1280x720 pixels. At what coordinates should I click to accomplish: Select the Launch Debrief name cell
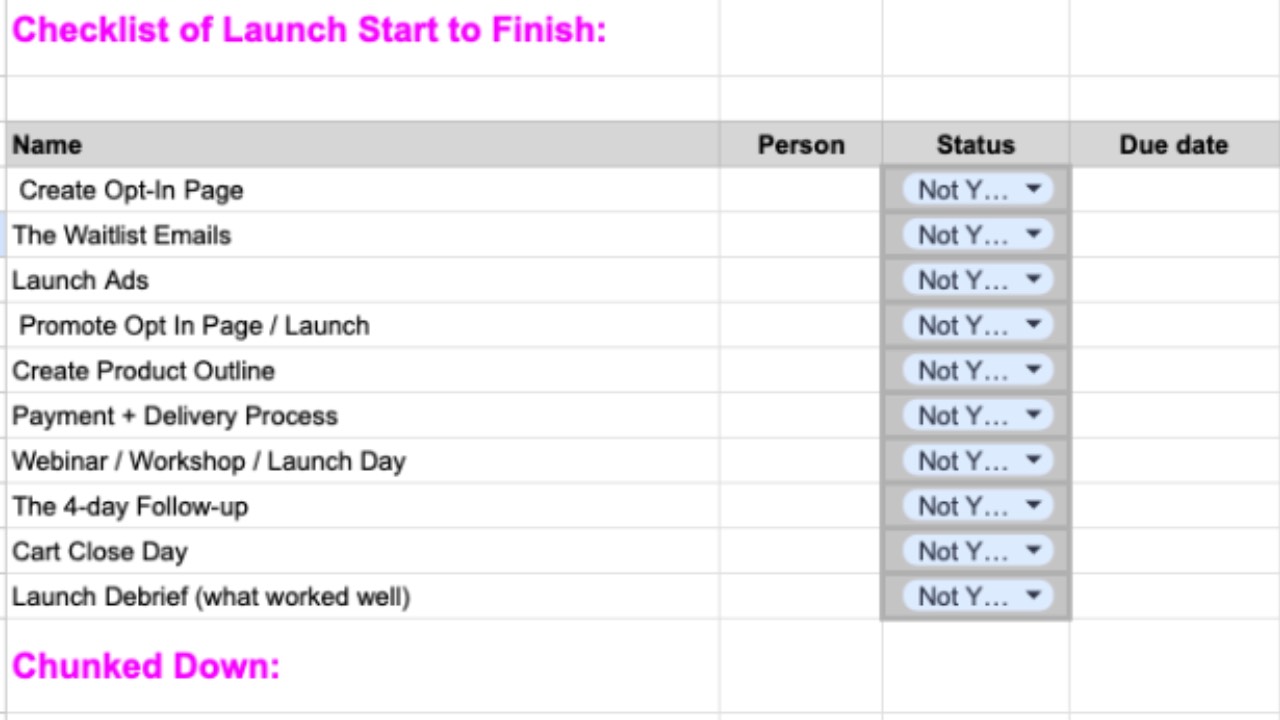coord(363,596)
